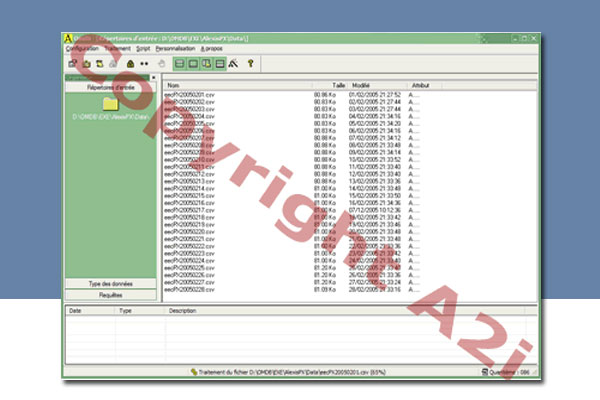
Task: Click the open folder toolbar icon
Action: pyautogui.click(x=87, y=63)
